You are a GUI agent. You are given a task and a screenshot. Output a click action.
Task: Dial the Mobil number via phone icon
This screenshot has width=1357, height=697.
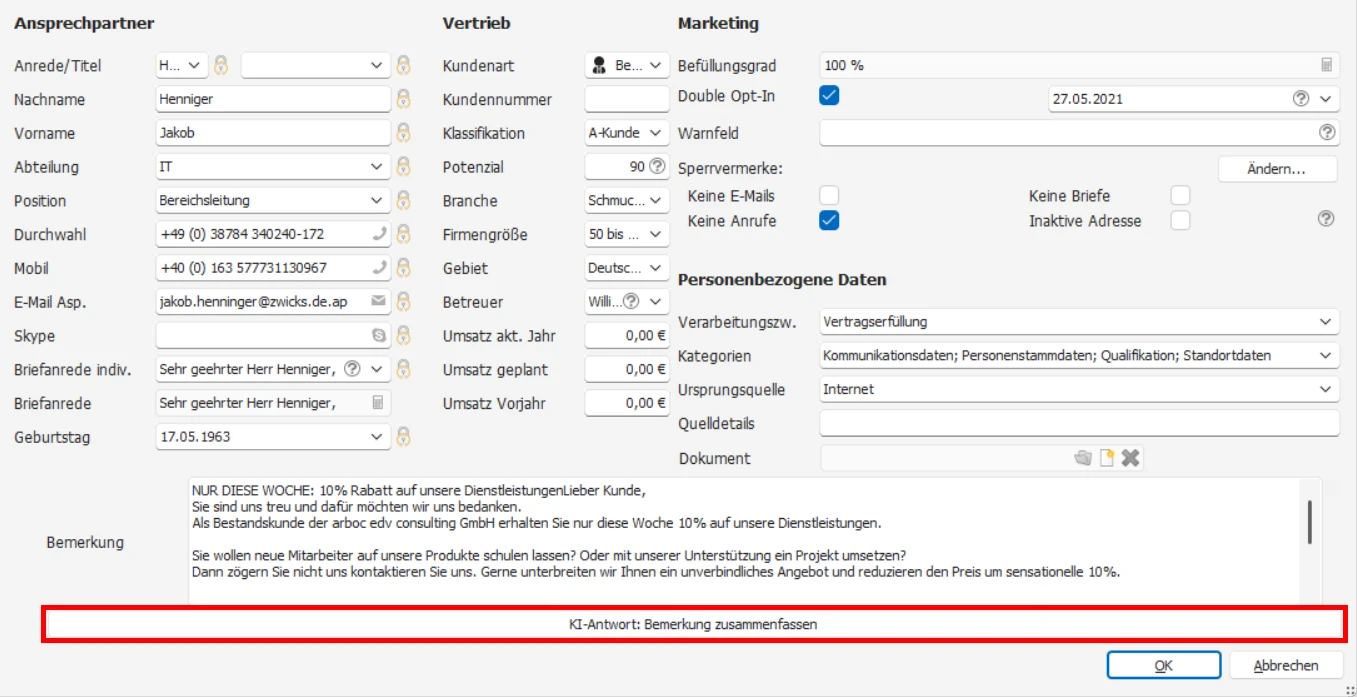tap(379, 268)
